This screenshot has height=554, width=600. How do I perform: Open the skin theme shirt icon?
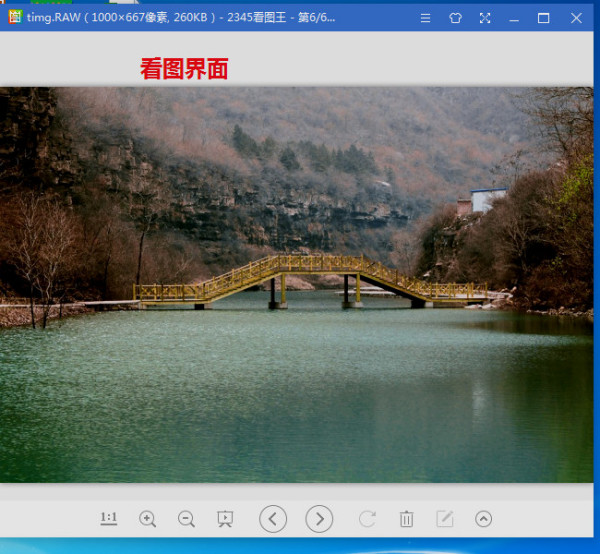click(x=455, y=18)
